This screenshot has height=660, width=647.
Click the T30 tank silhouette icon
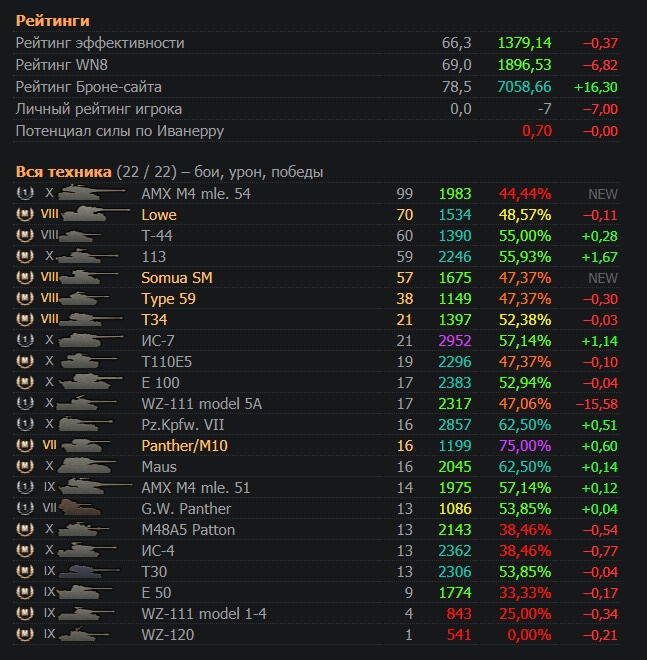[92, 571]
